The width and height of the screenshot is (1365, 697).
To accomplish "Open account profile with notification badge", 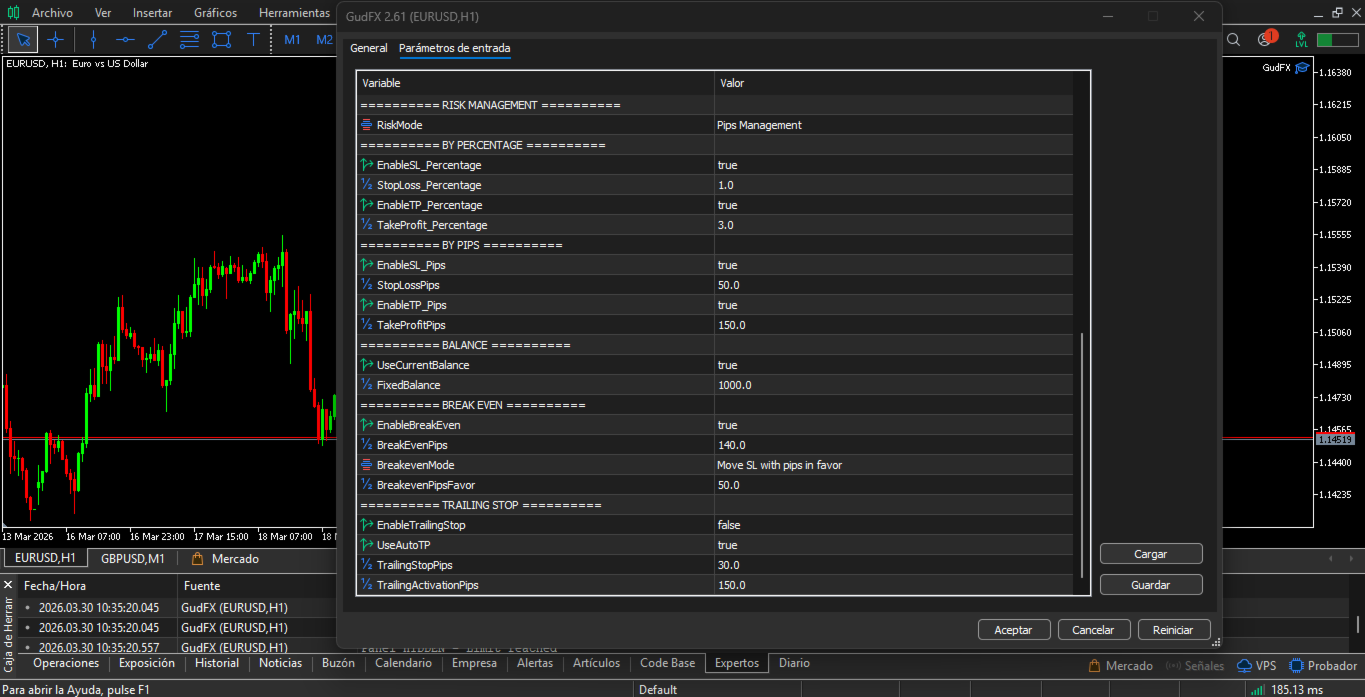I will [1266, 40].
